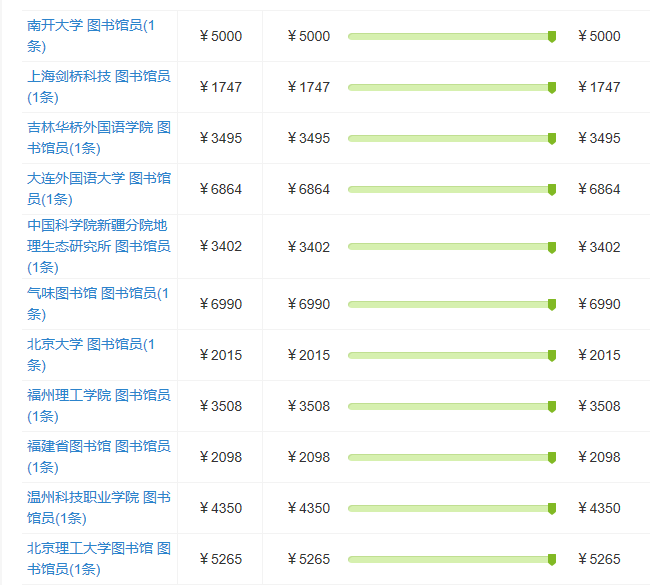Screen dimensions: 650x585
Task: Open 大连外国语大学 图书馆员 entry
Action: point(99,189)
